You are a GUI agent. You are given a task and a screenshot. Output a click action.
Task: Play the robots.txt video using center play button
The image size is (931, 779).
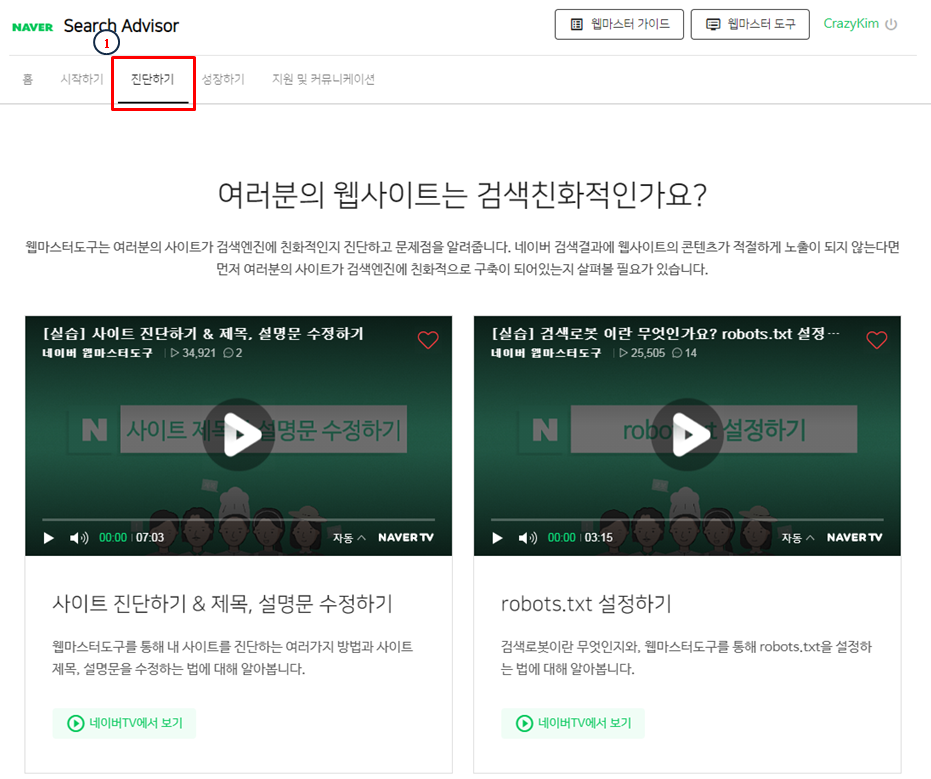click(x=688, y=434)
